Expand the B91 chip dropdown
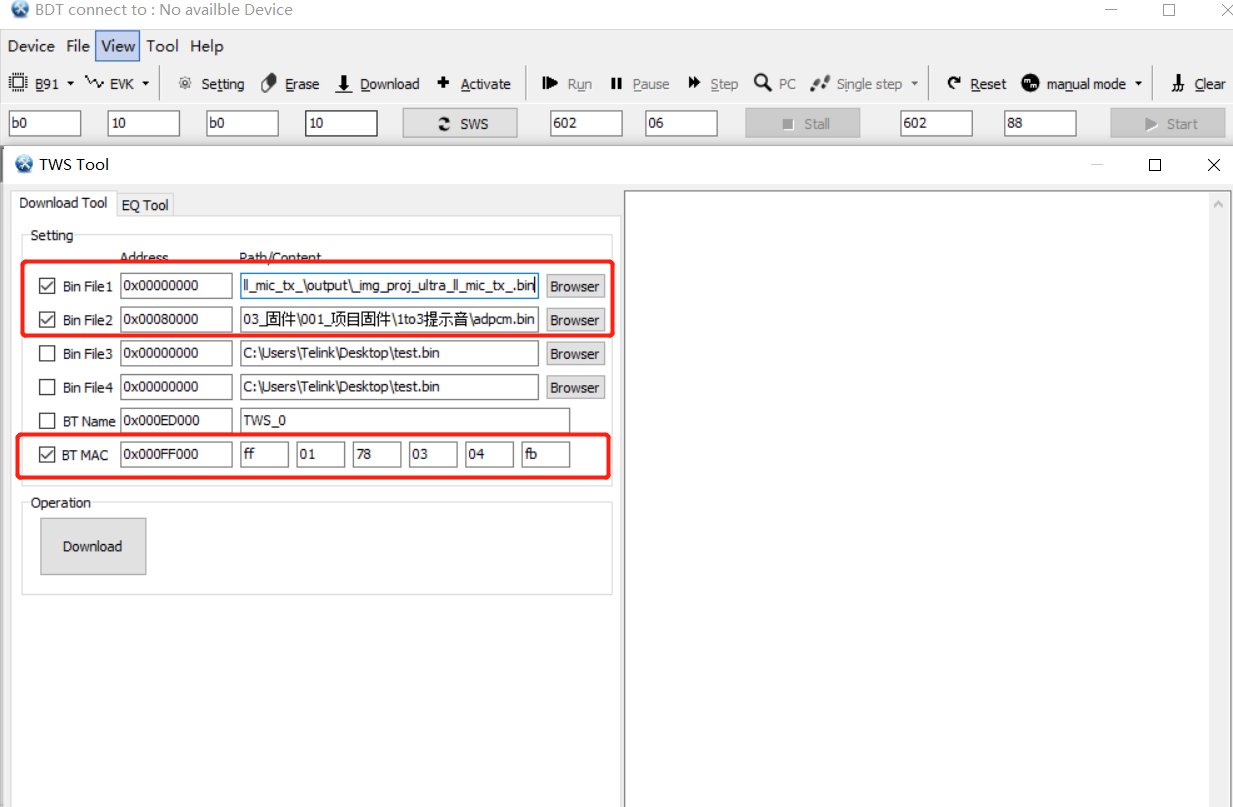1233x807 pixels. [71, 84]
